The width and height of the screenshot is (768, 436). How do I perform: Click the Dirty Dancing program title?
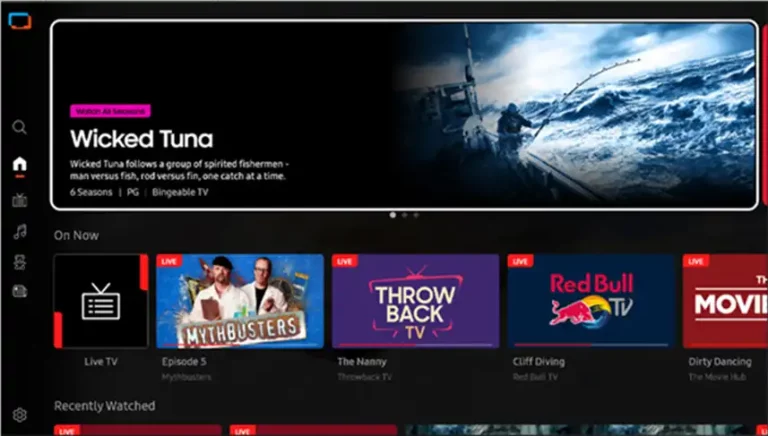pos(720,362)
